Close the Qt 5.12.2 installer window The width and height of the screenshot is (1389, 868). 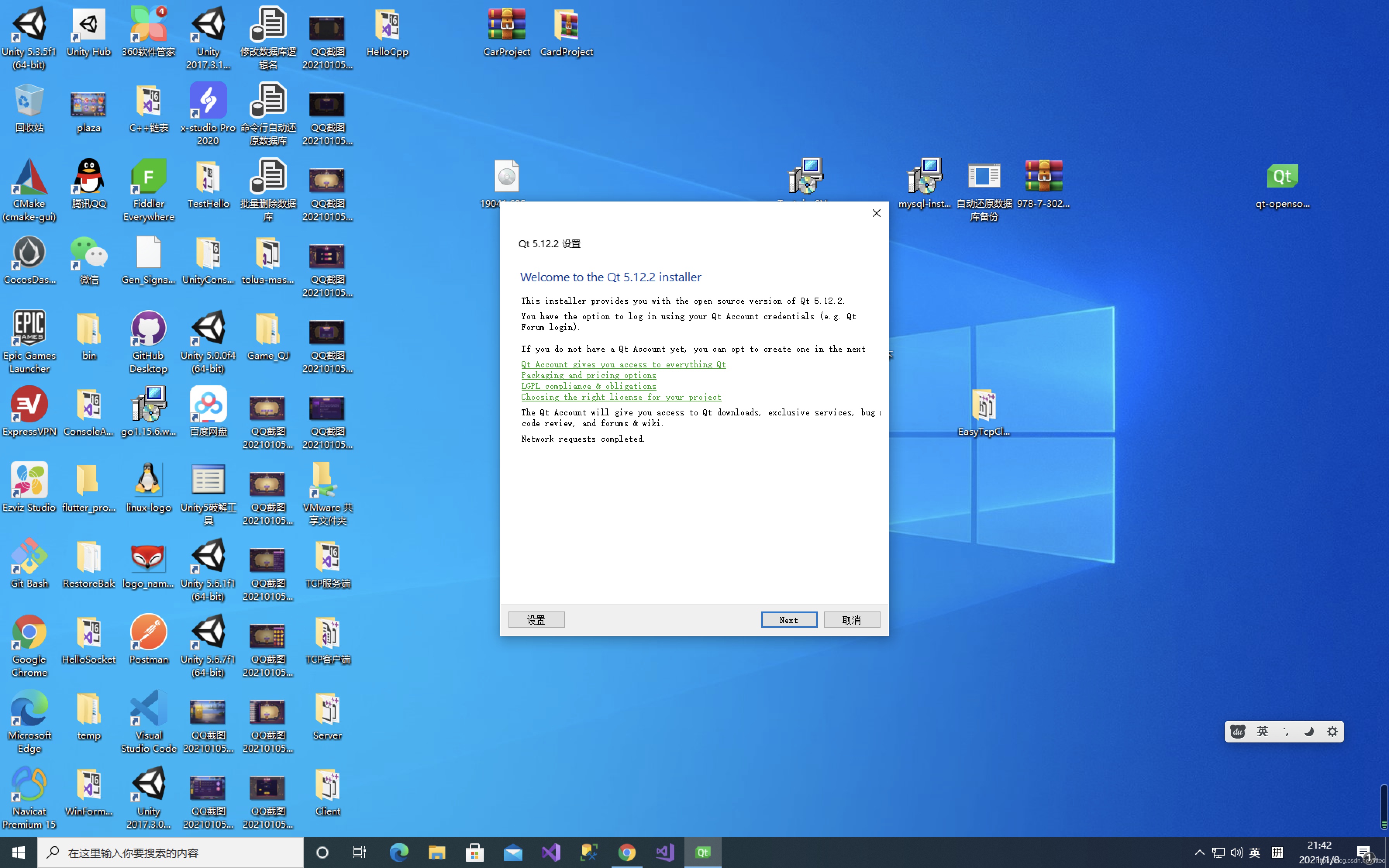click(876, 213)
